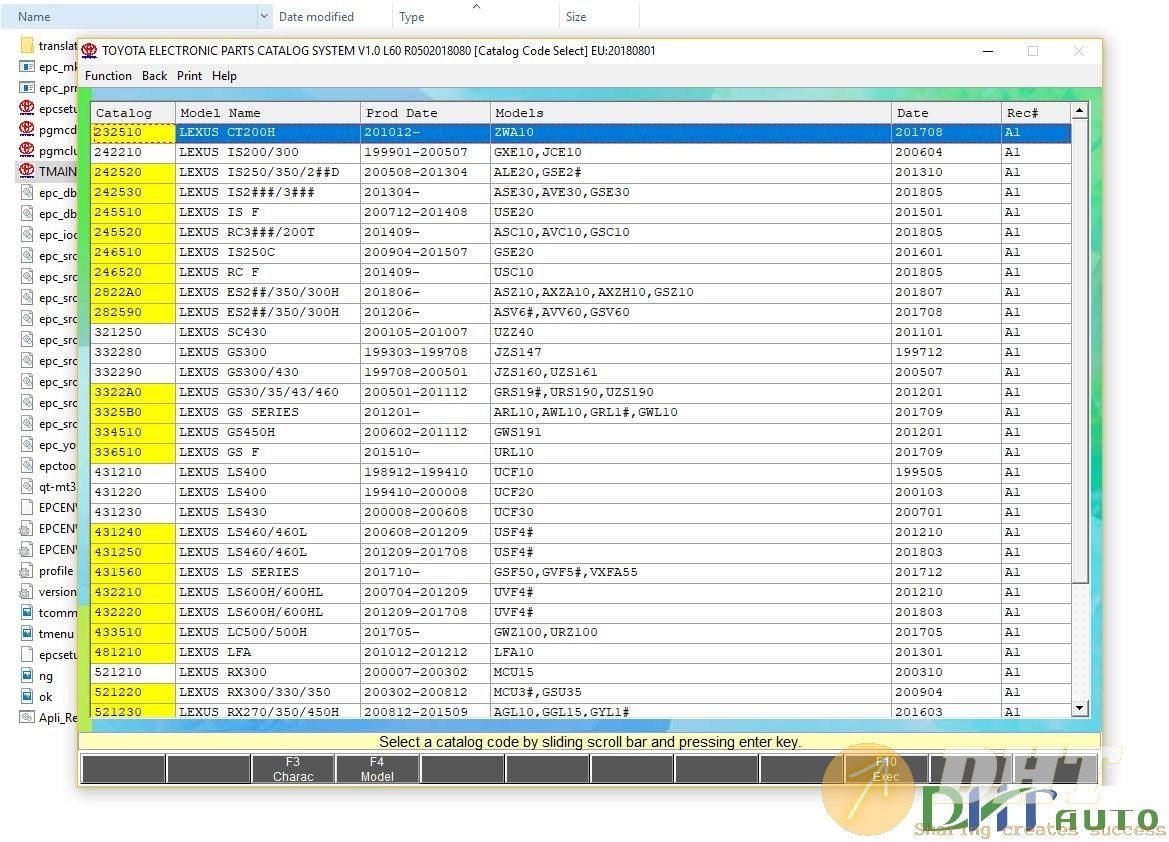Open the Print menu

pos(189,75)
